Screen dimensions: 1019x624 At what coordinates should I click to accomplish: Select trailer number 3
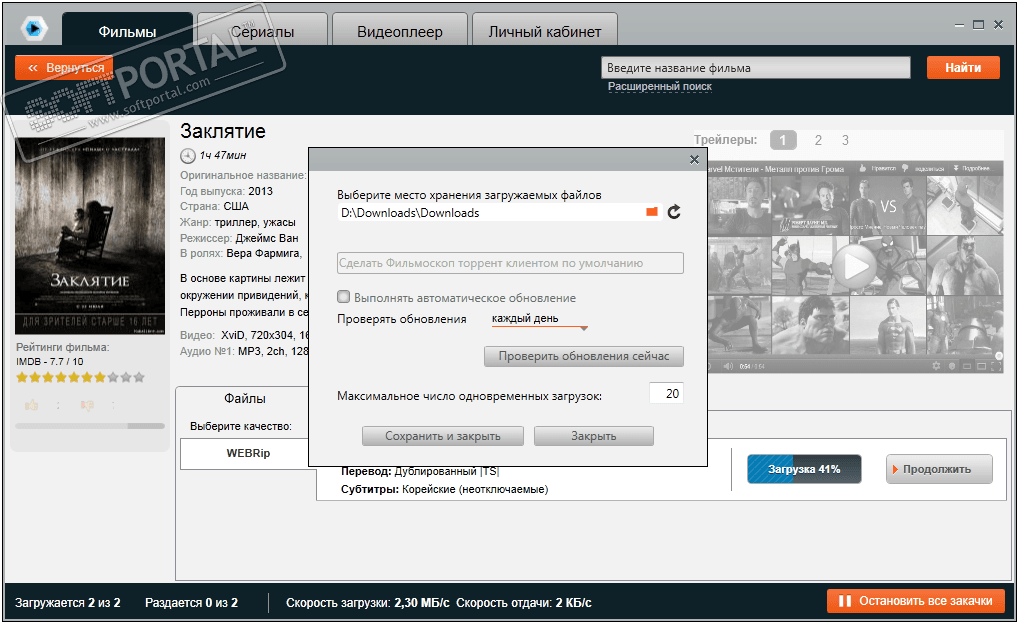tap(845, 140)
